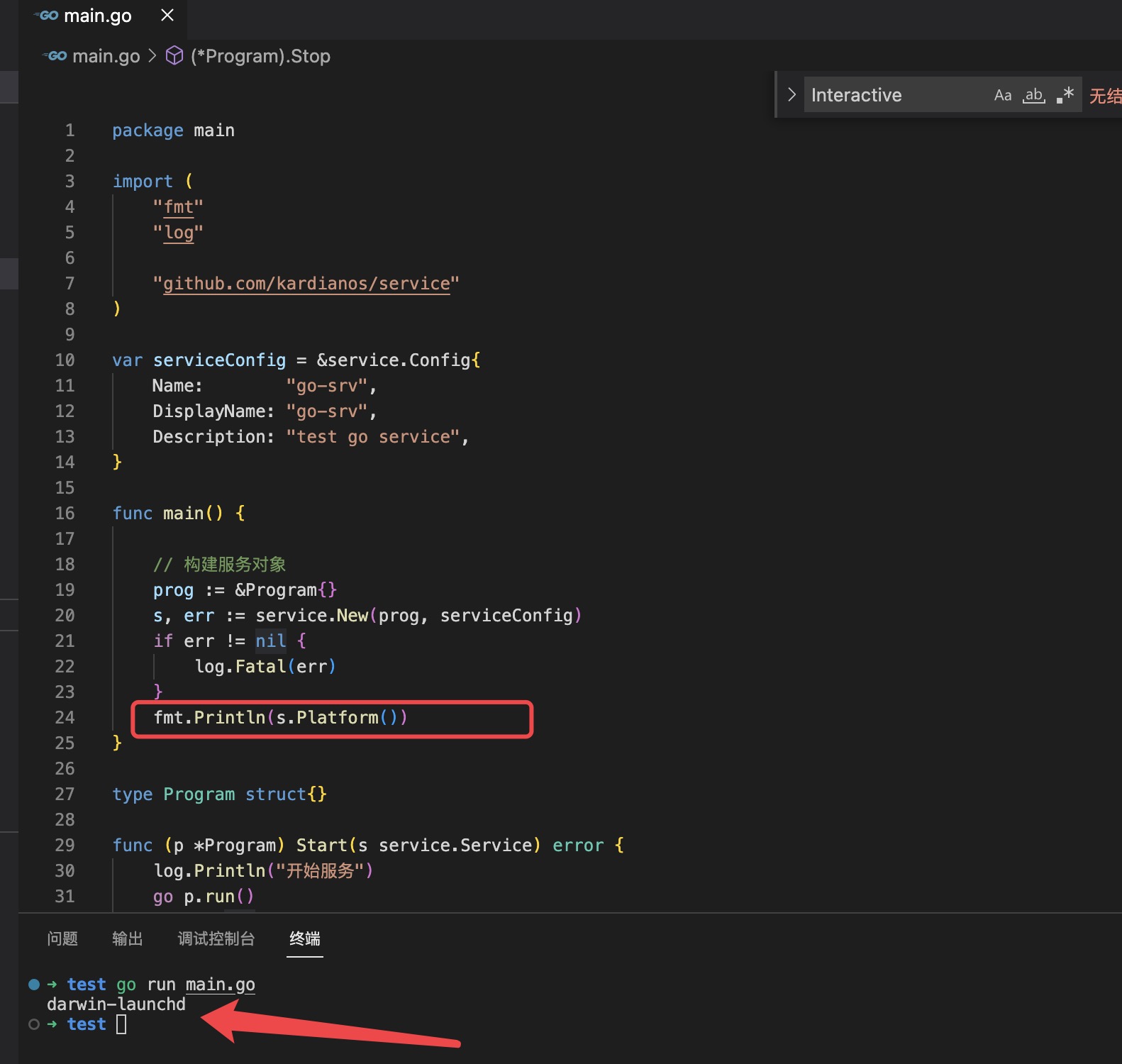Expand the replace field with the find-widget chevron
Viewport: 1122px width, 1064px height.
[791, 94]
